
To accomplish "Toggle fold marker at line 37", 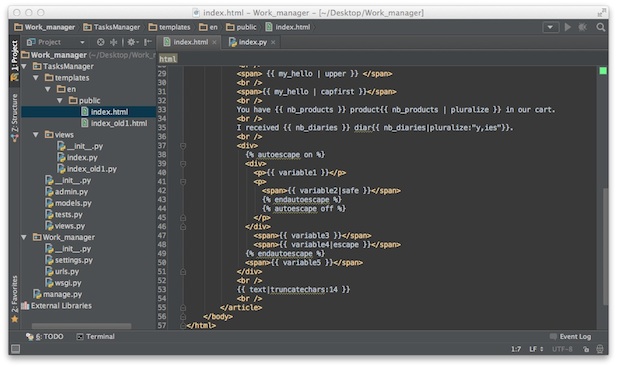I will point(183,146).
